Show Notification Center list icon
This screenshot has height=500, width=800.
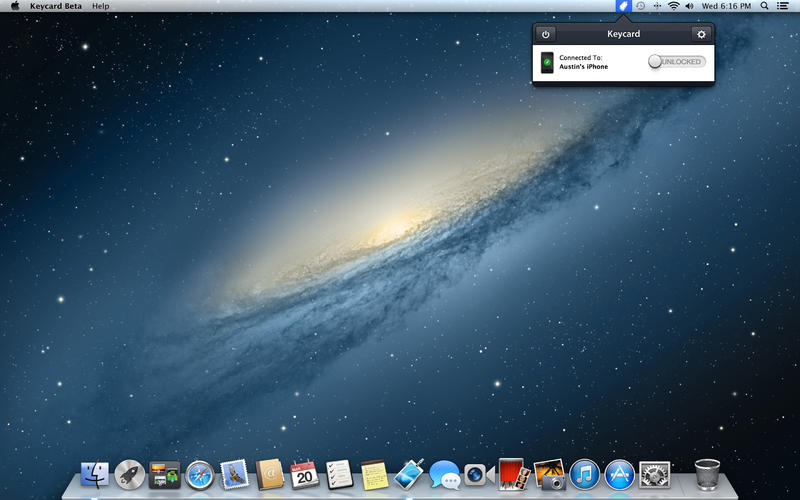click(x=782, y=6)
